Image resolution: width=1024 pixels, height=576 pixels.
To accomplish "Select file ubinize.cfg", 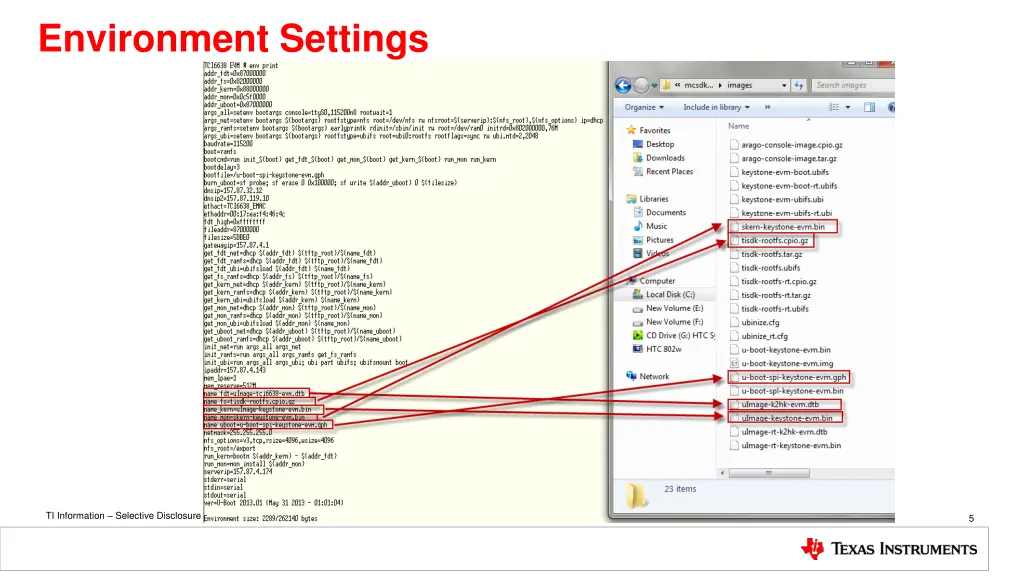I will click(x=760, y=323).
